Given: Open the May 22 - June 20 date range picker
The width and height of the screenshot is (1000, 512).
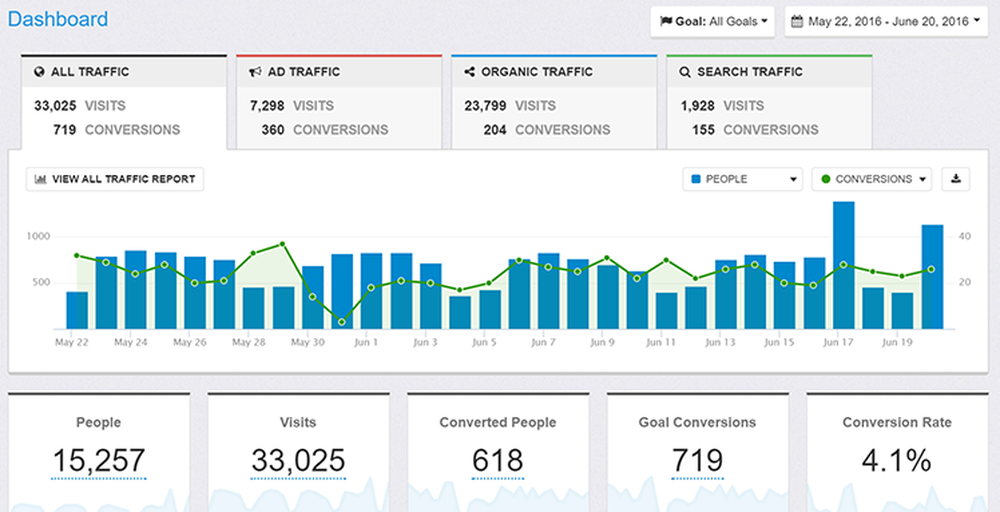Looking at the screenshot, I should (x=886, y=21).
